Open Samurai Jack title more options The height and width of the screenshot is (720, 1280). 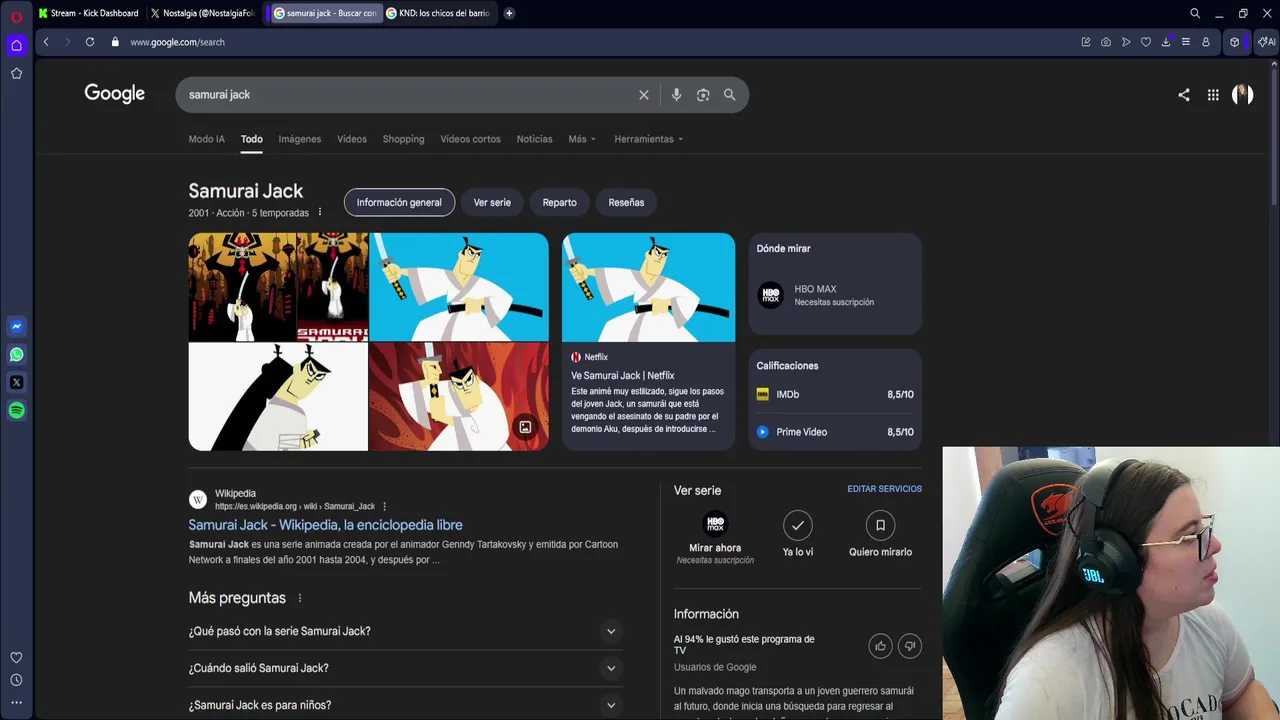(320, 213)
